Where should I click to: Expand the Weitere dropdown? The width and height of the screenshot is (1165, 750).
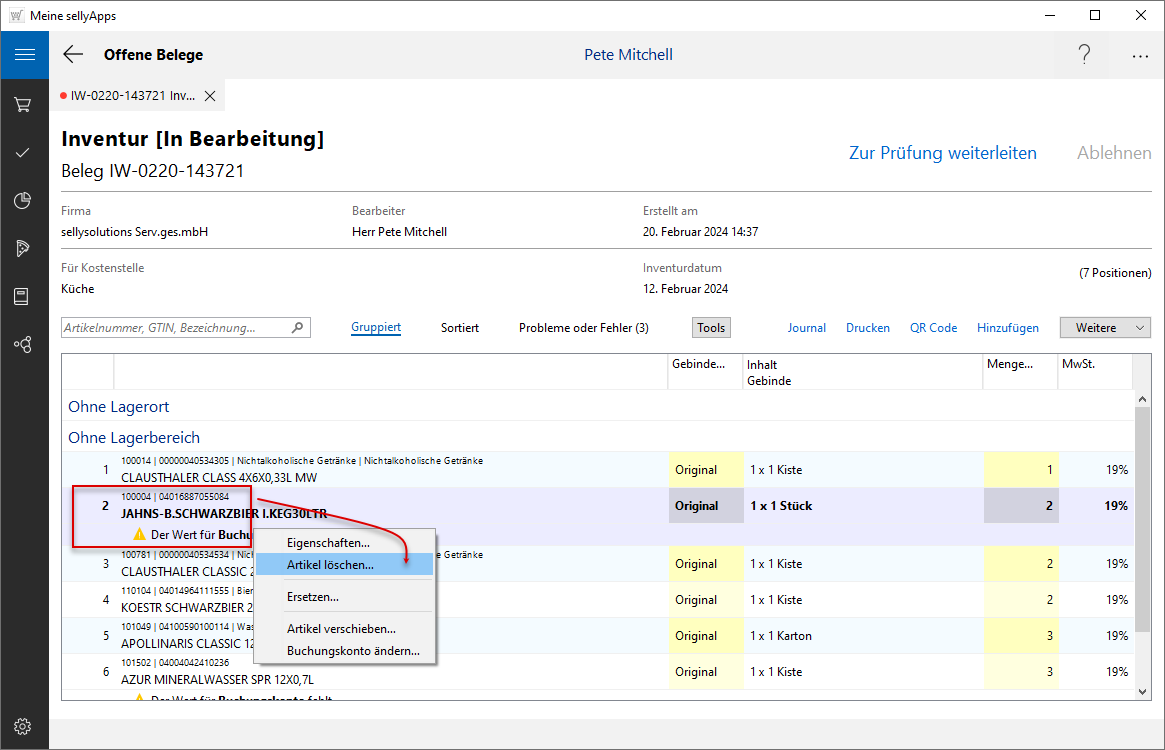click(1105, 328)
